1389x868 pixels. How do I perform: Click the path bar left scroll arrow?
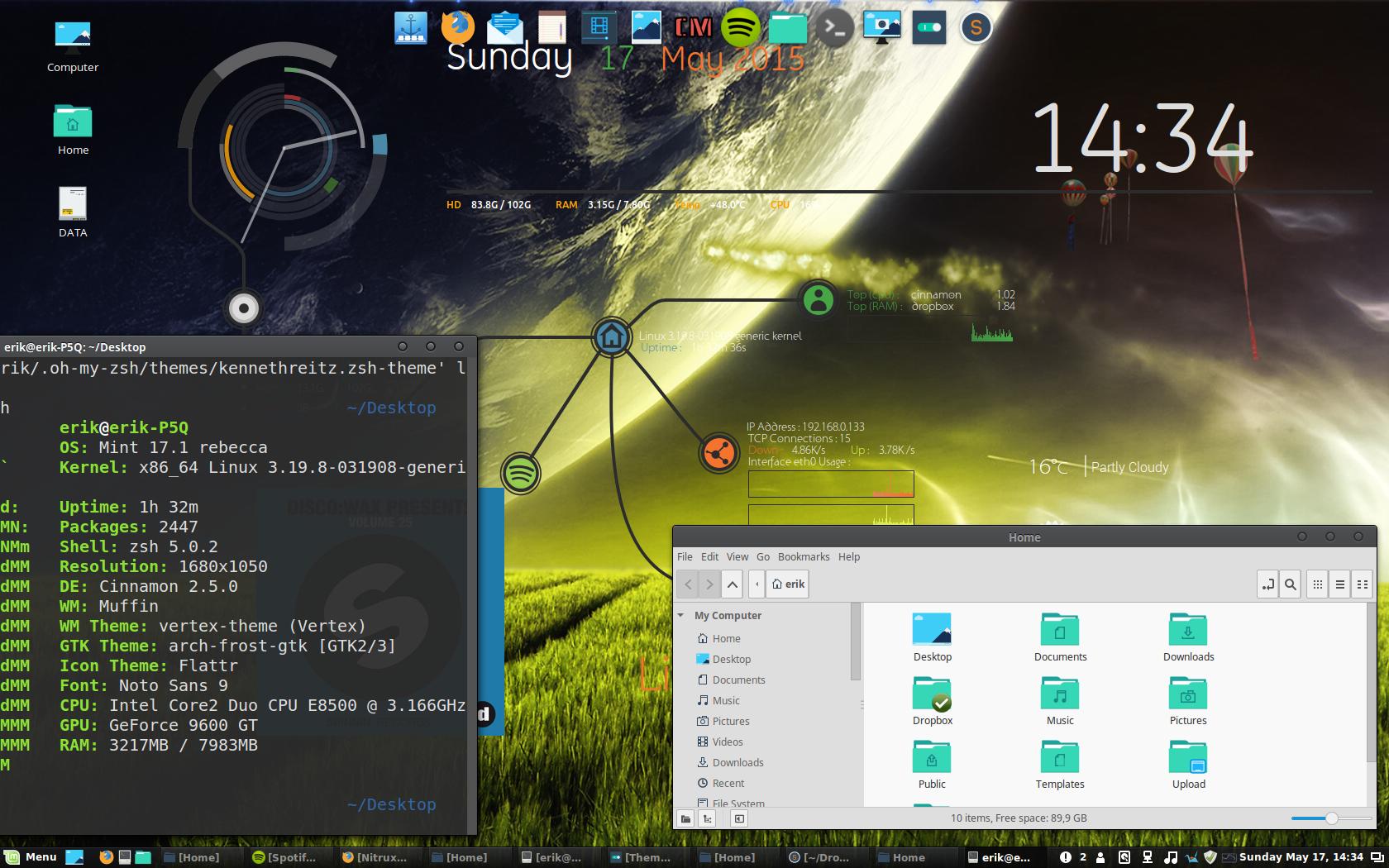click(x=757, y=584)
